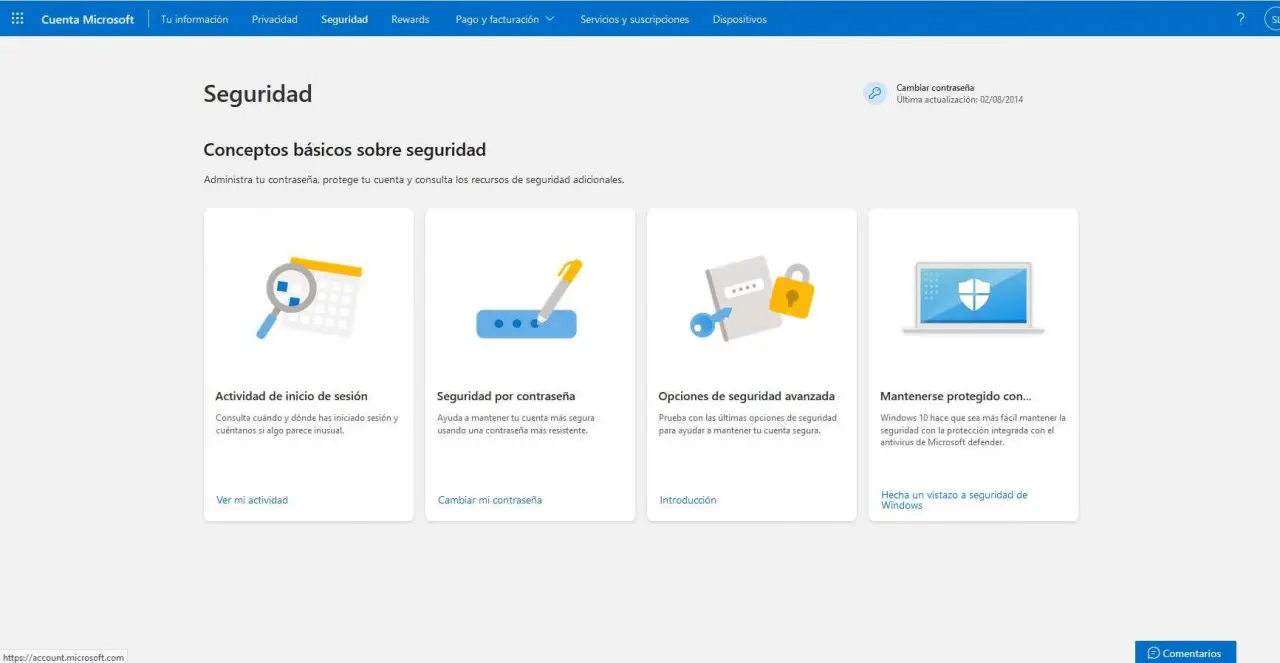Click the Cuenta Microsoft home title
The width and height of the screenshot is (1280, 663).
coord(87,19)
